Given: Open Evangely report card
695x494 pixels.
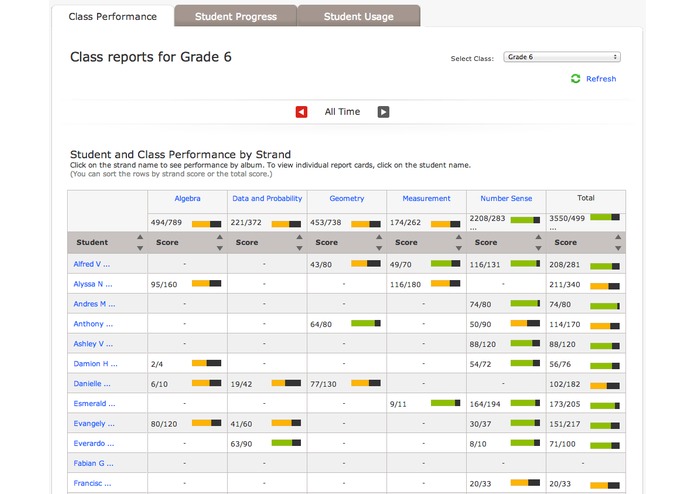Looking at the screenshot, I should (94, 424).
